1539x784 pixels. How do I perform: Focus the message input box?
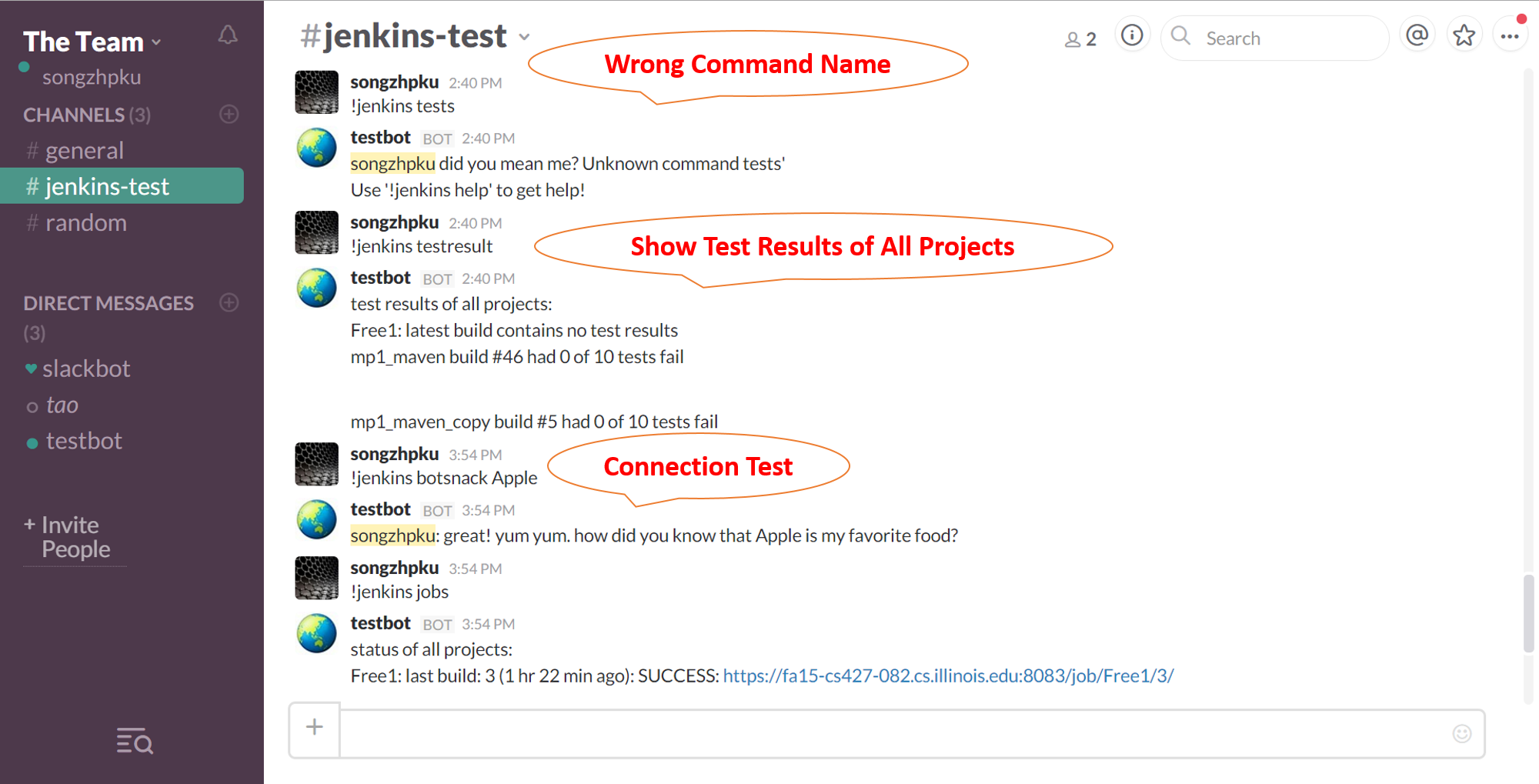912,733
